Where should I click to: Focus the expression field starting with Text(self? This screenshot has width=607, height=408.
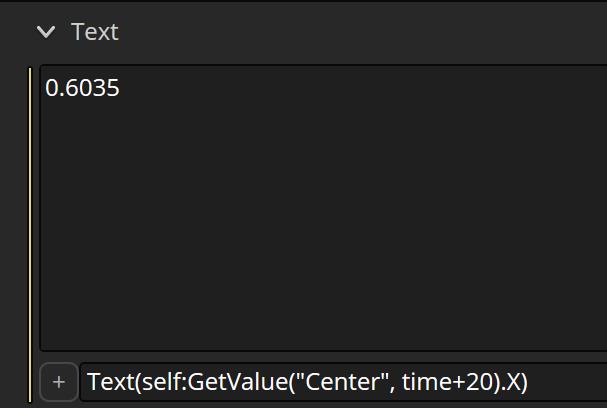click(x=343, y=382)
